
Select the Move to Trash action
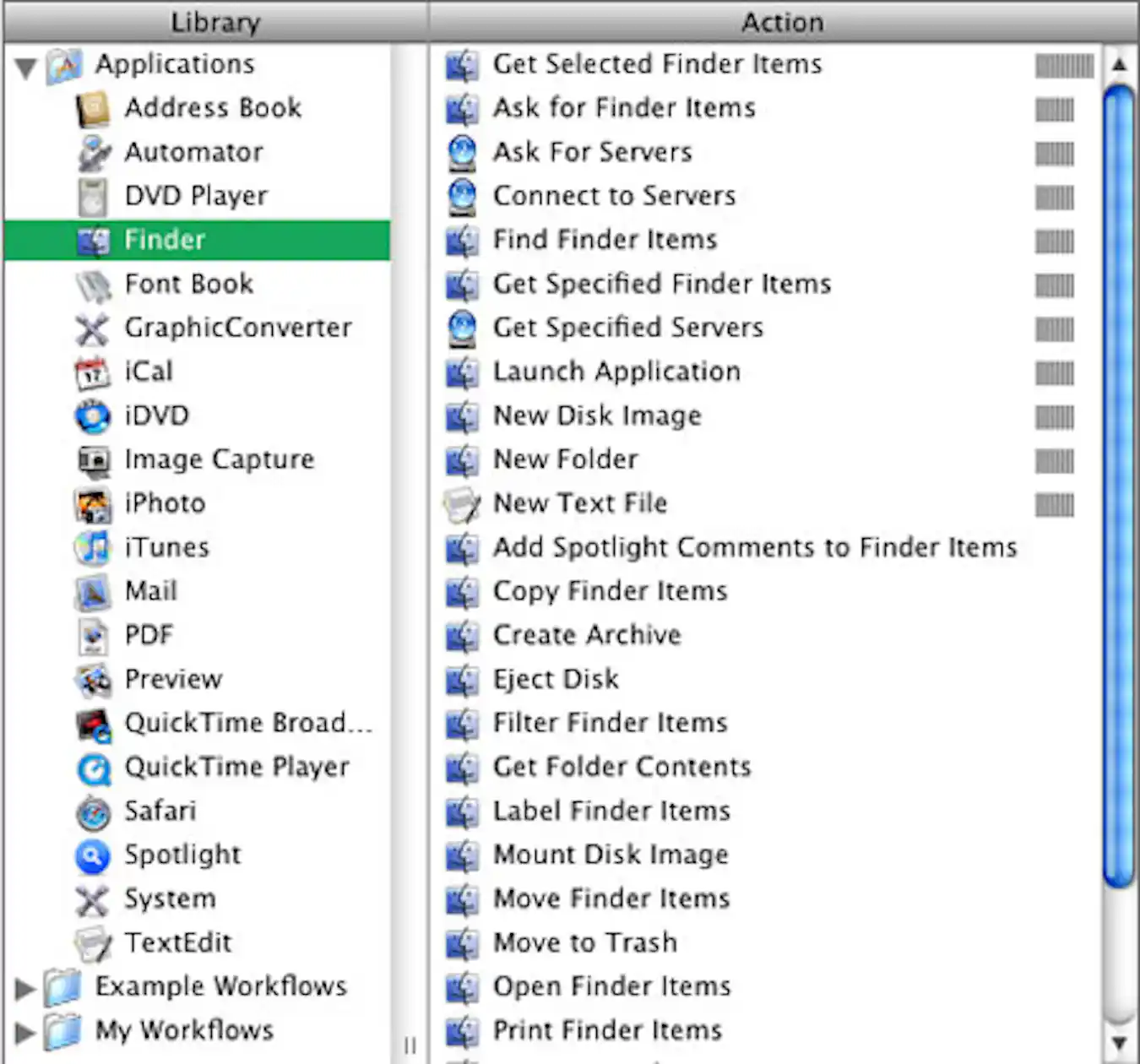(x=584, y=942)
